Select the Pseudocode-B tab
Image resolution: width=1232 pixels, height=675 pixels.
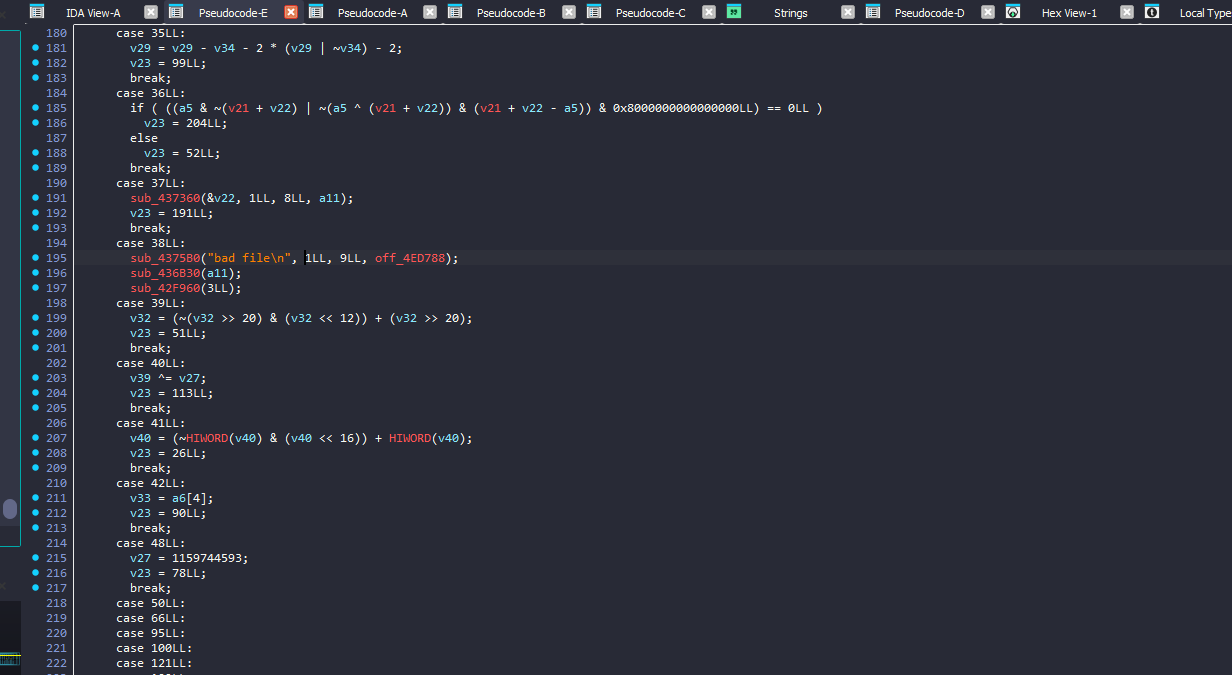[511, 13]
